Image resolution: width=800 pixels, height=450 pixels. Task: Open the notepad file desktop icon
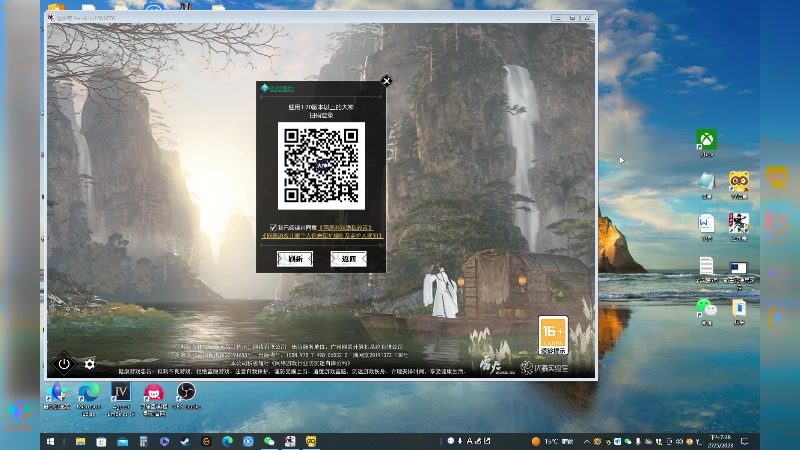coord(706,185)
